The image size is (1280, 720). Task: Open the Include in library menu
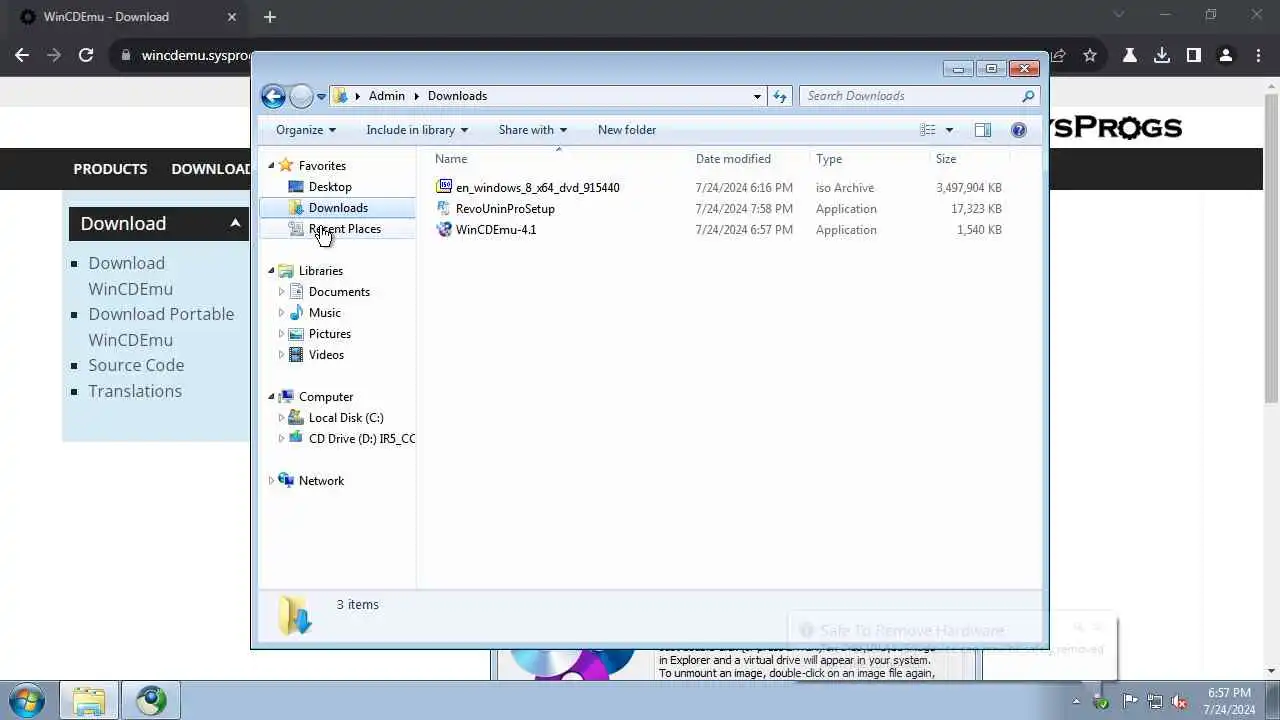pos(417,130)
